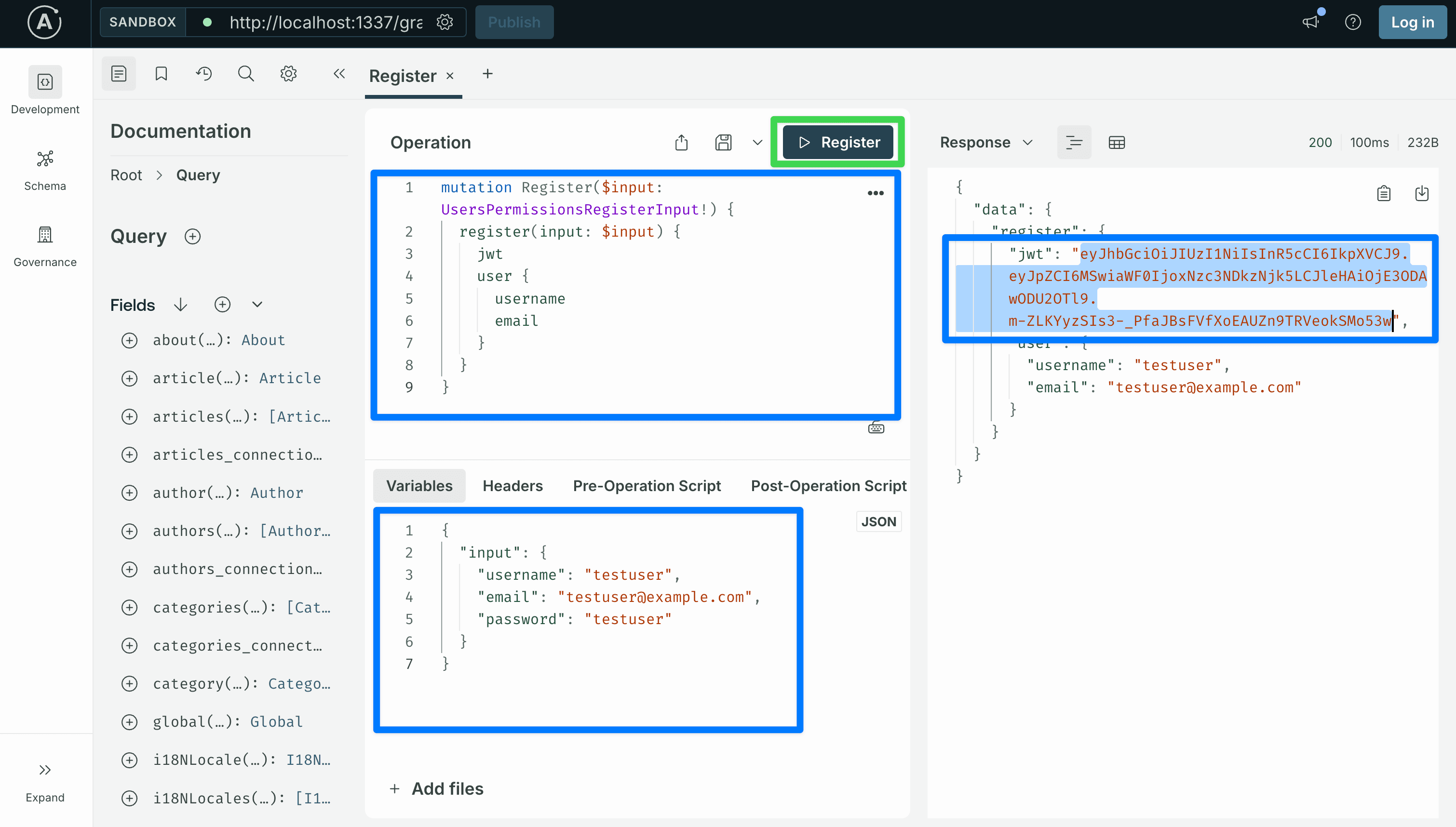Click inside the Variables JSON editor
Viewport: 1456px width, 827px height.
click(588, 620)
